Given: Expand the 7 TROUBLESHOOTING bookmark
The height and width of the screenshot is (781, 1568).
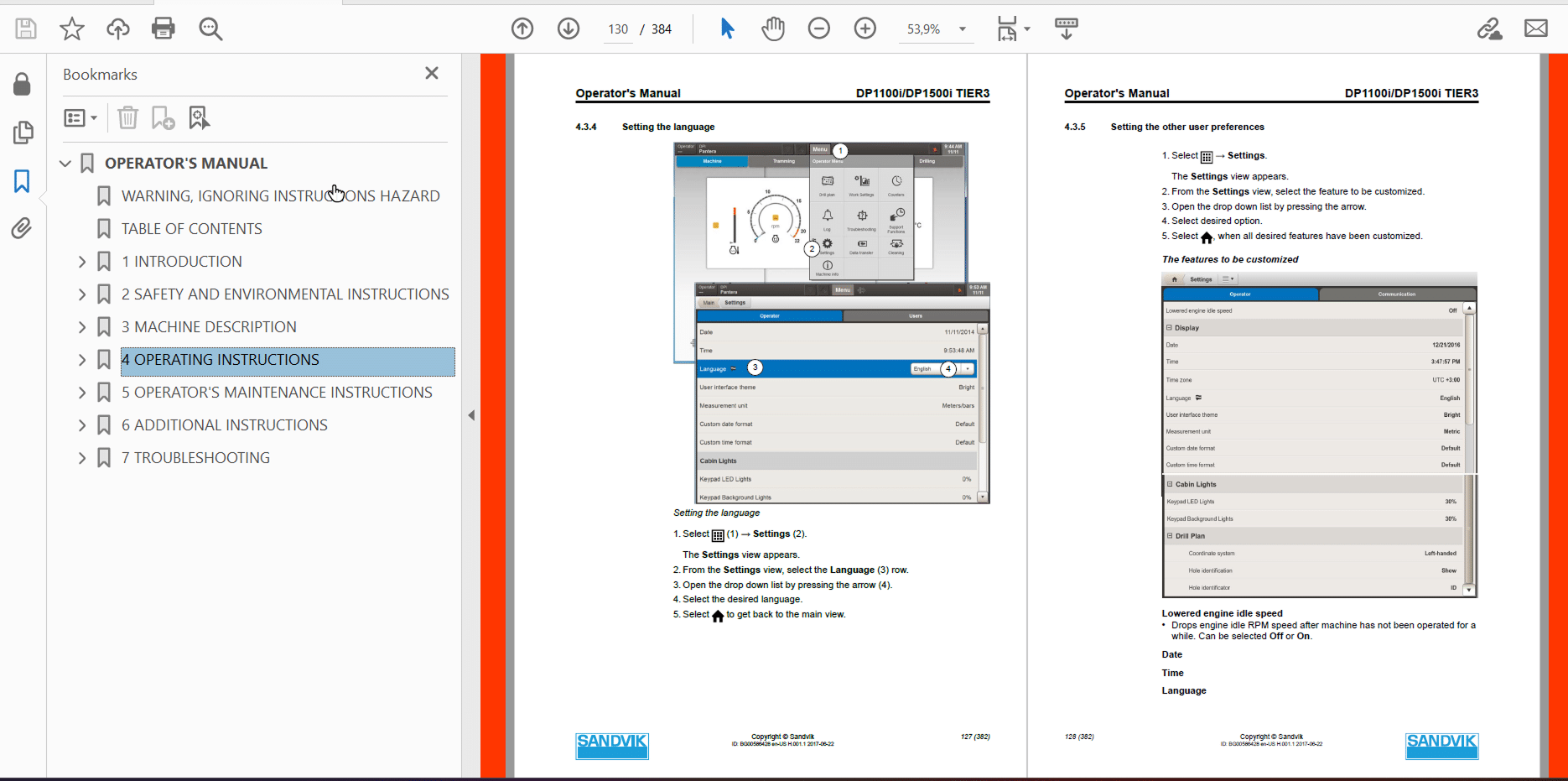Looking at the screenshot, I should click(82, 458).
